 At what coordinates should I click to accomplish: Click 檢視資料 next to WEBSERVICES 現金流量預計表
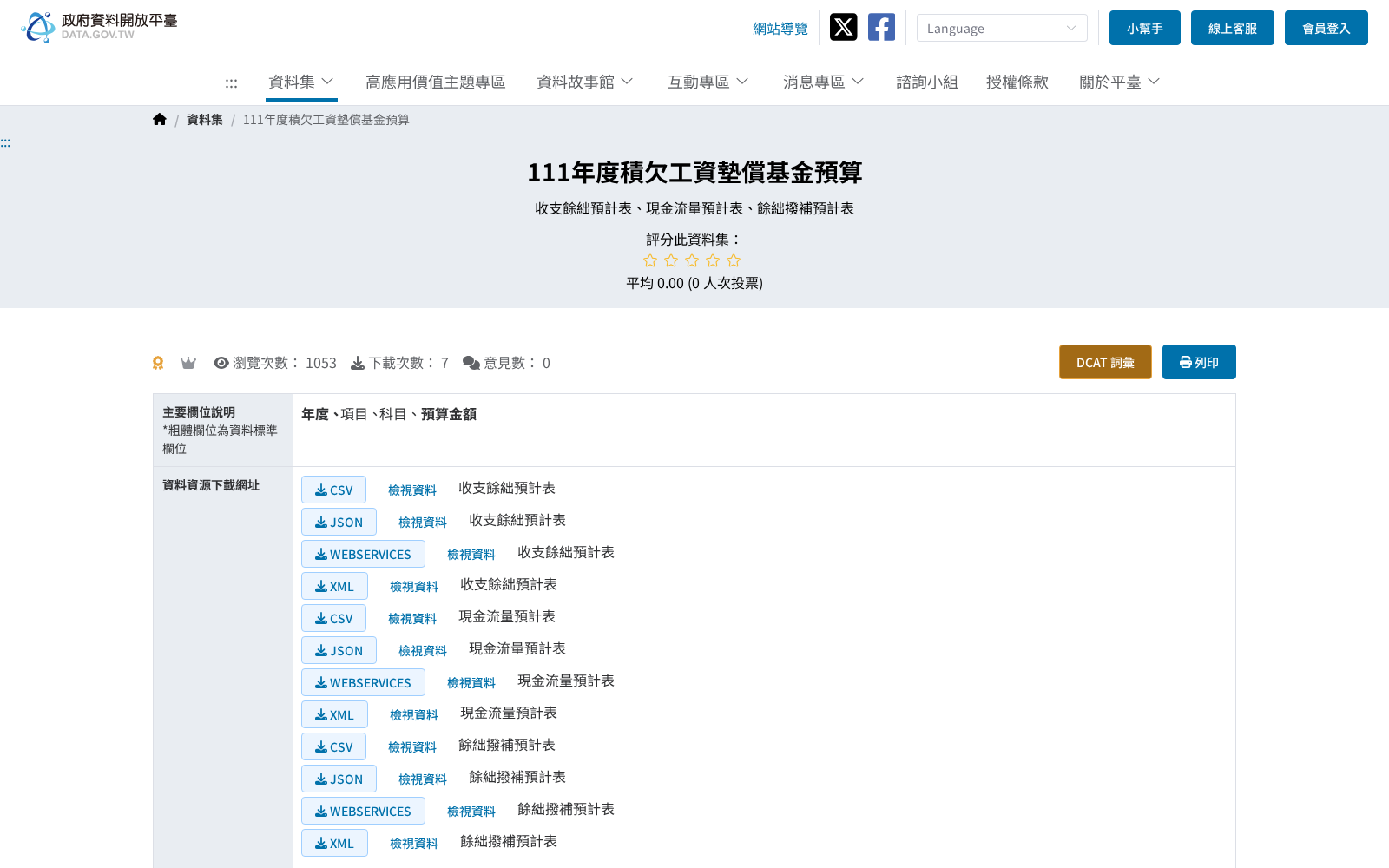tap(471, 683)
